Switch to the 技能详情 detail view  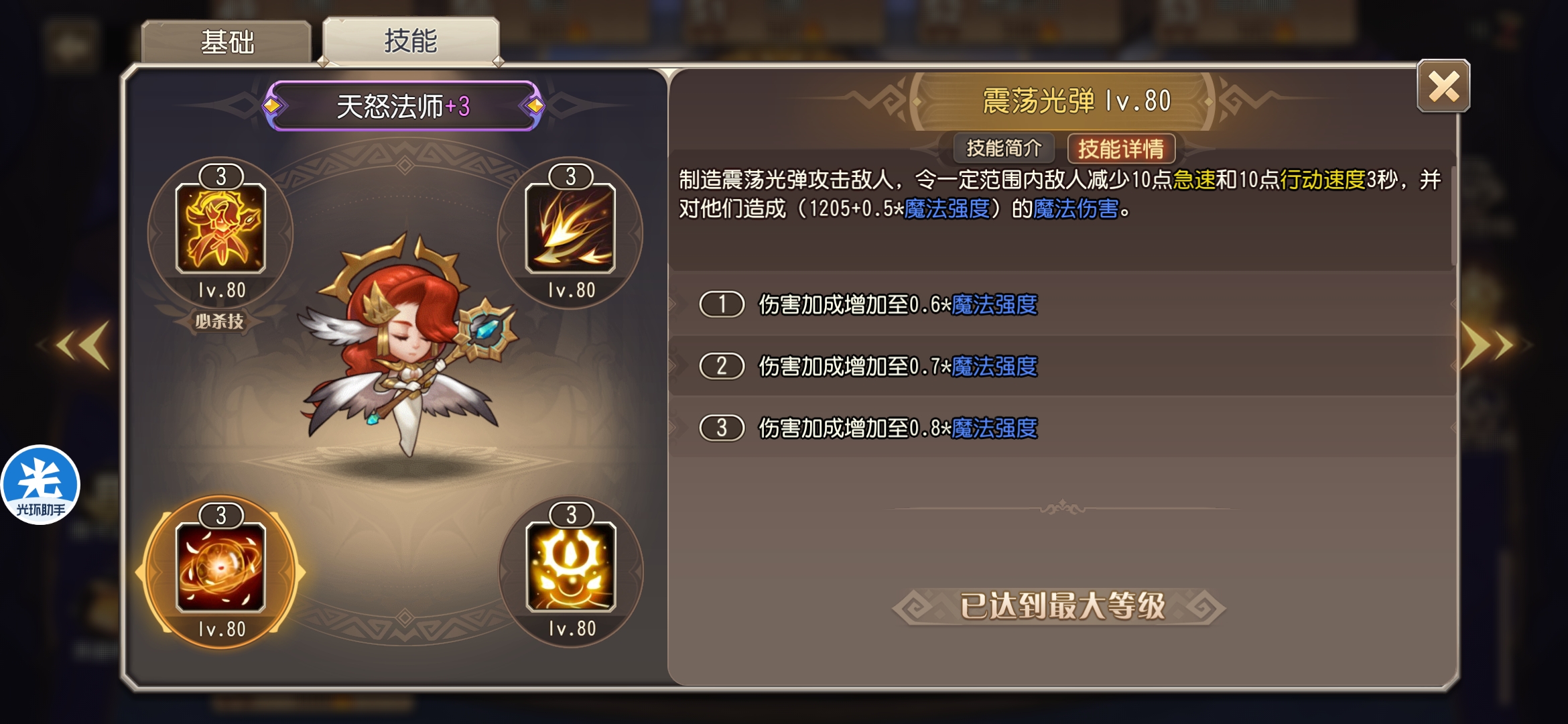[1120, 148]
